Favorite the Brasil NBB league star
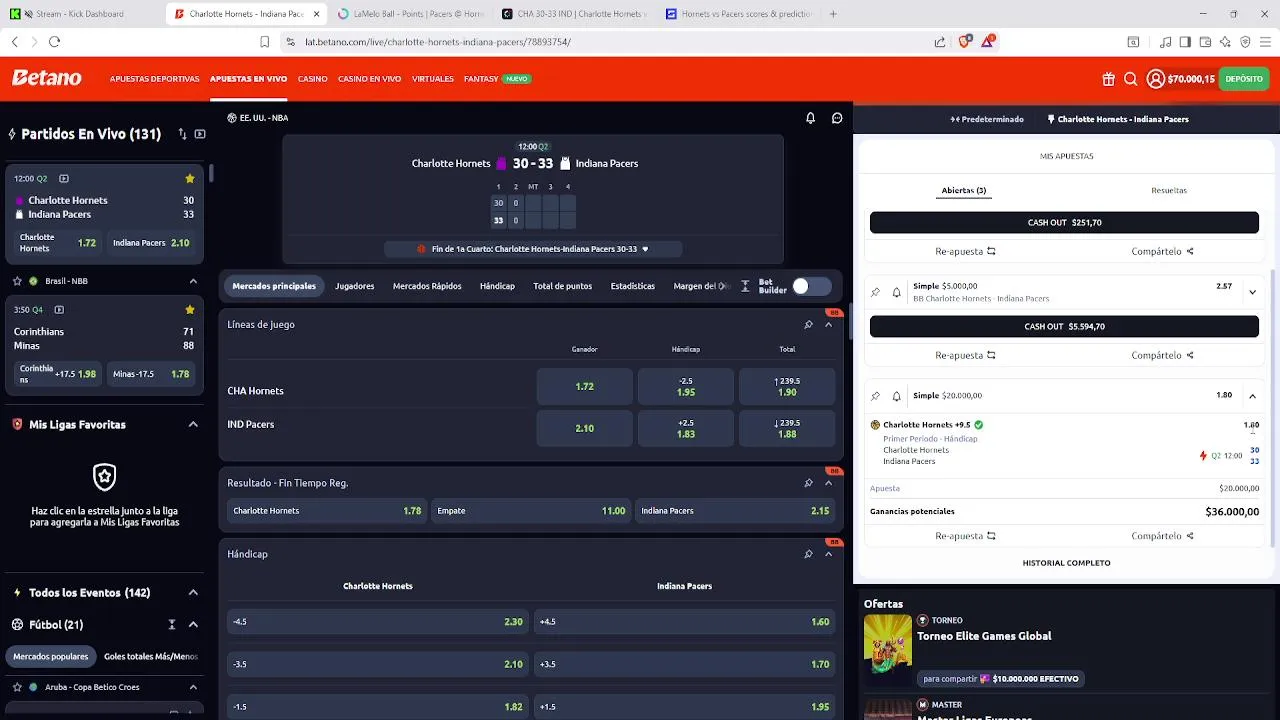 point(17,281)
